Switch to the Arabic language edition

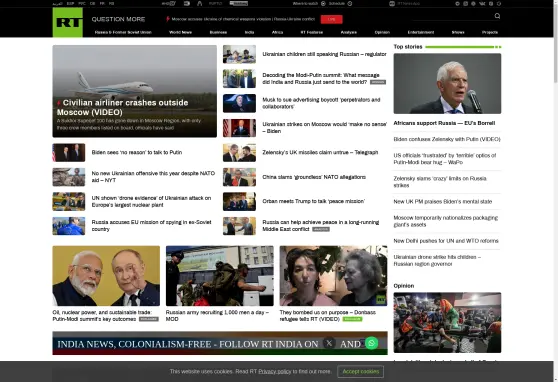click(57, 4)
